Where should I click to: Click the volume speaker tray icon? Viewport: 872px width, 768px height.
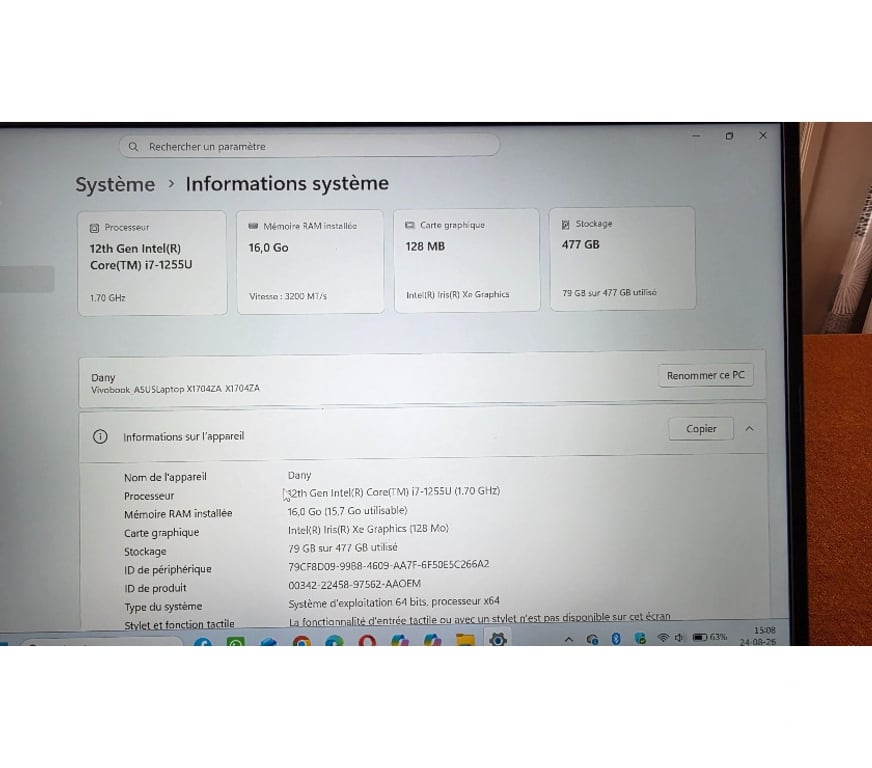[x=679, y=637]
